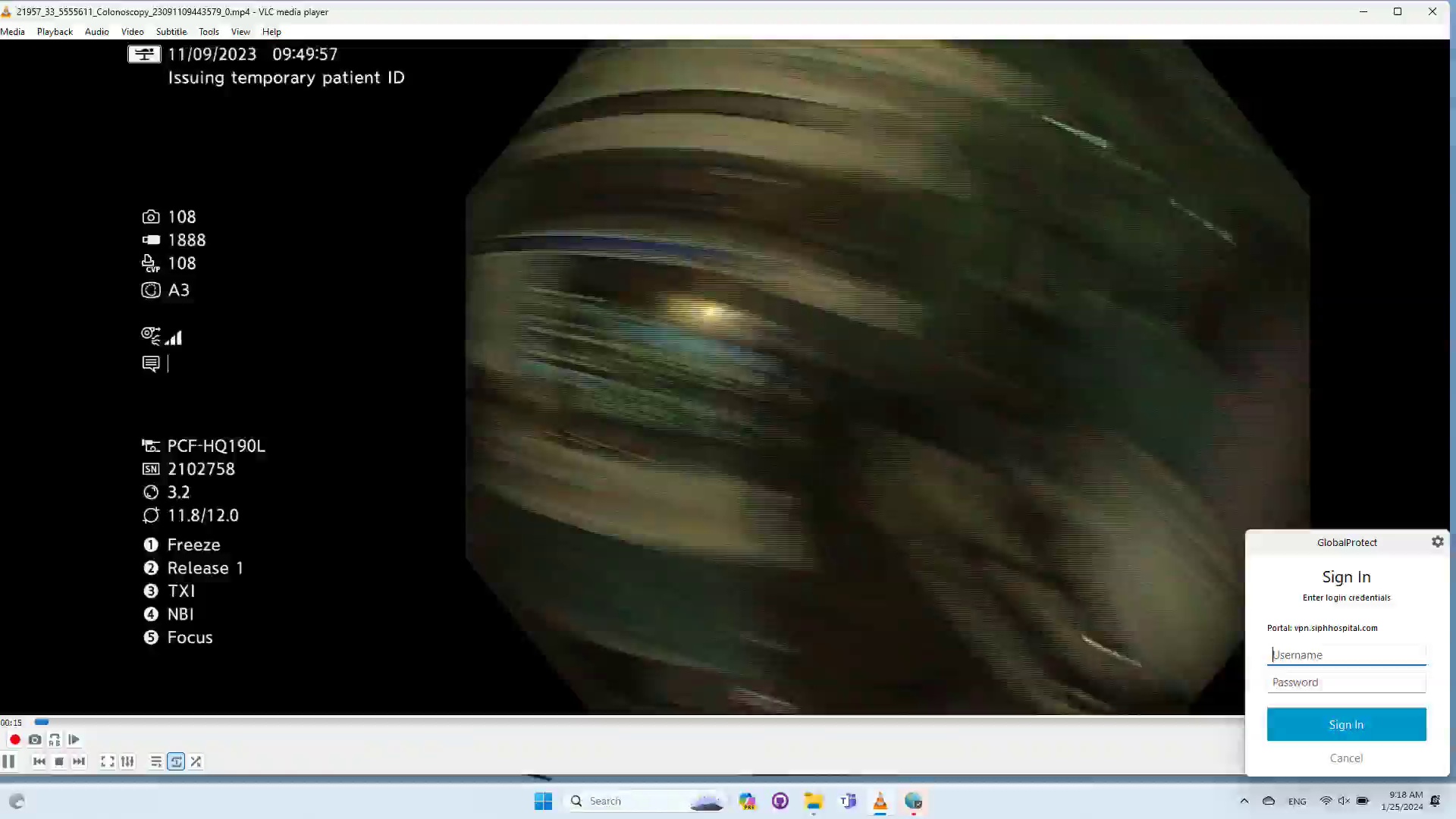Screen dimensions: 1456x819
Task: Expand hidden system tray icons
Action: click(x=1244, y=801)
